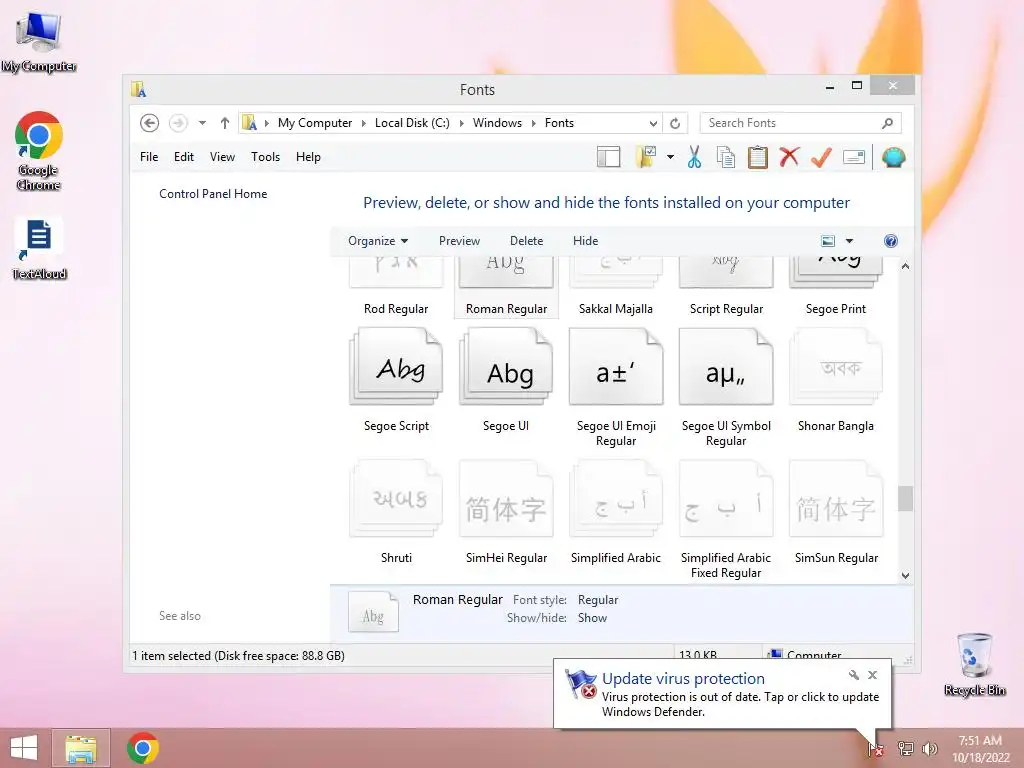Open the Help menu

[308, 157]
